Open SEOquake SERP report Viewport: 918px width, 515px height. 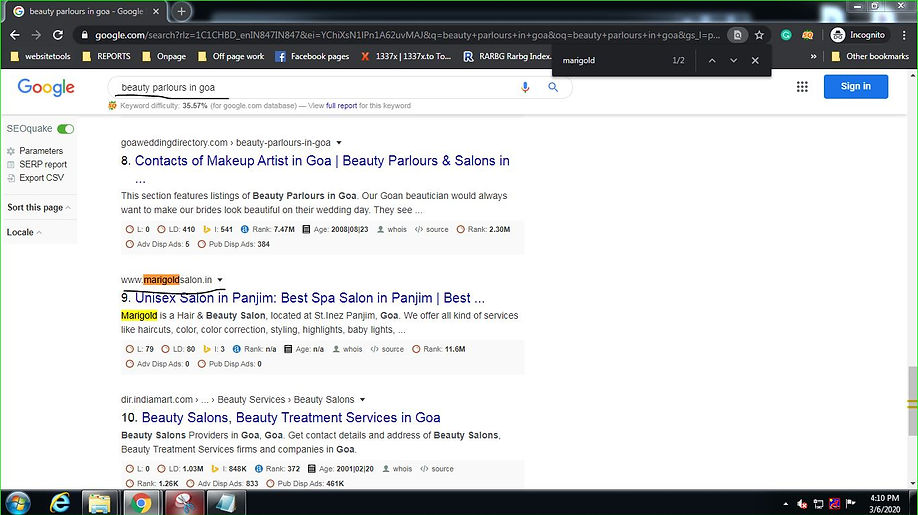click(x=43, y=164)
